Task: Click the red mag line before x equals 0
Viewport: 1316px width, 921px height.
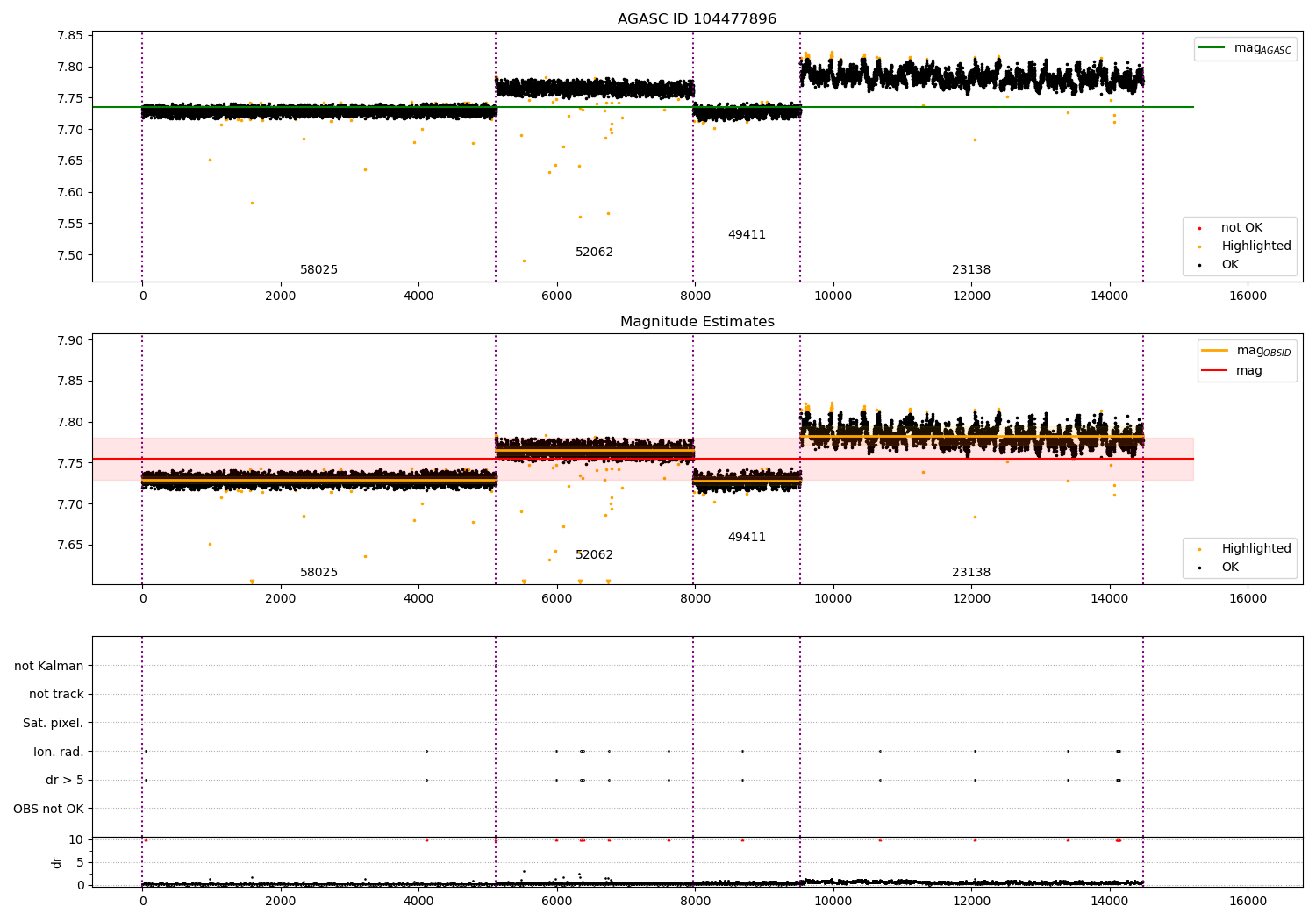Action: pyautogui.click(x=117, y=459)
